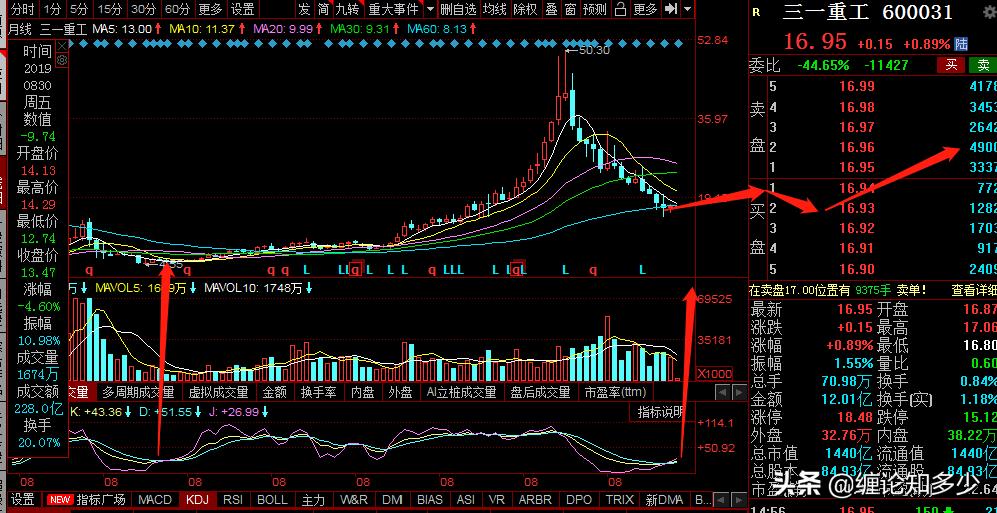The height and width of the screenshot is (513, 997).
Task: Click the 月线 period label
Action: [22, 29]
